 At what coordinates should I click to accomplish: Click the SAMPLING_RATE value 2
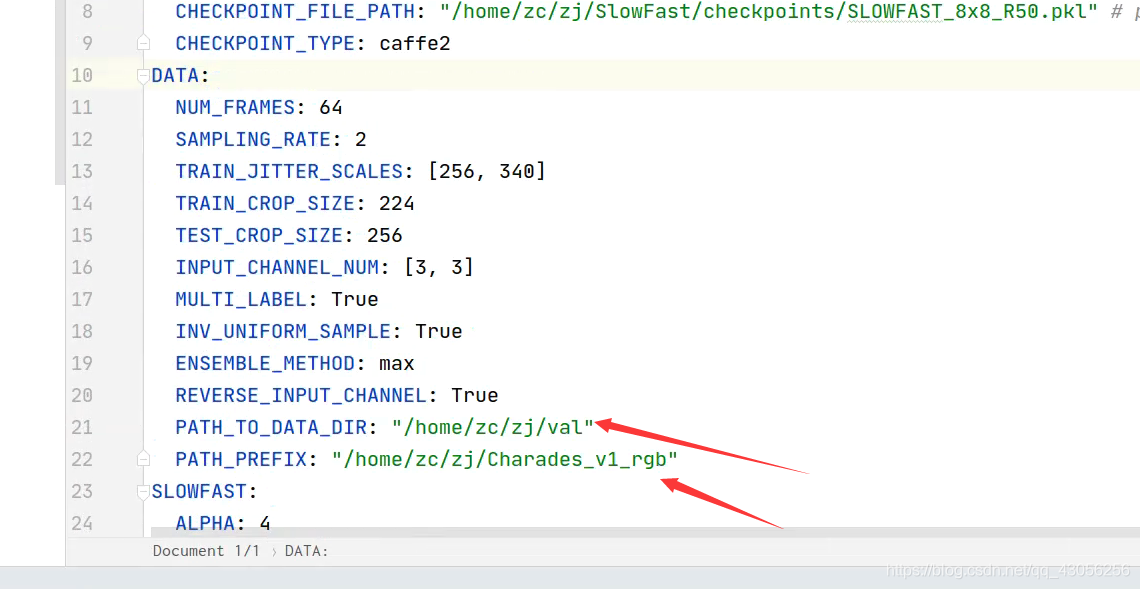pos(361,140)
